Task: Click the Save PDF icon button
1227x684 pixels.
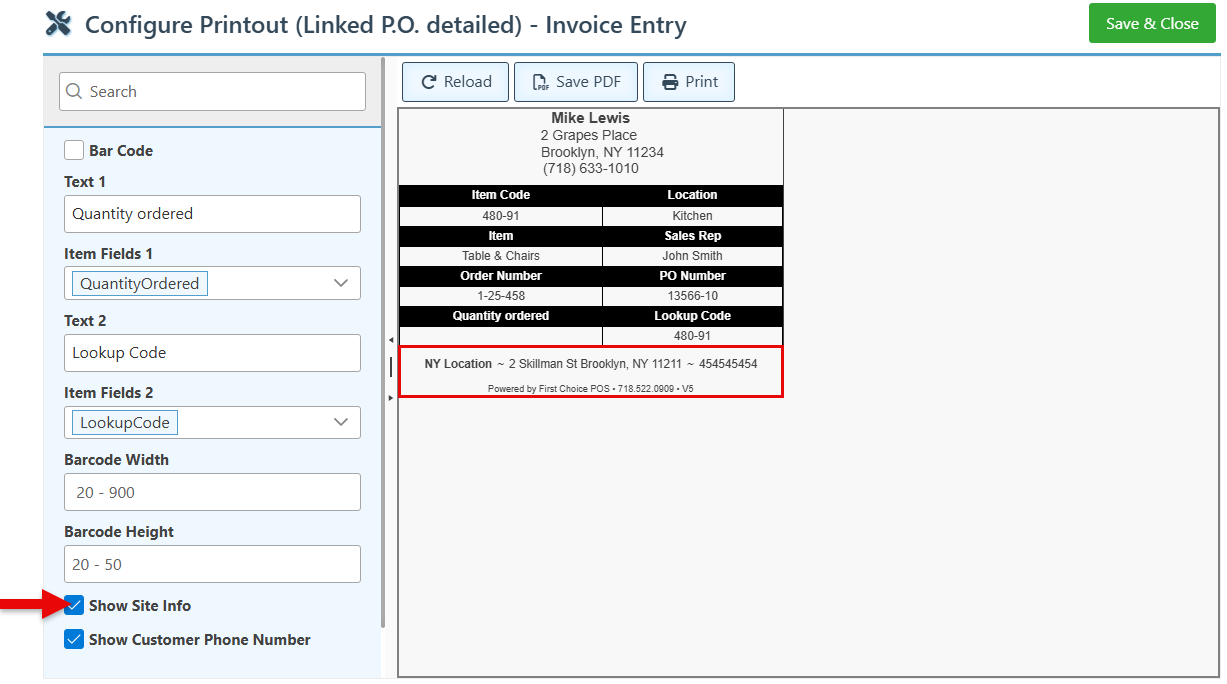Action: click(x=540, y=82)
